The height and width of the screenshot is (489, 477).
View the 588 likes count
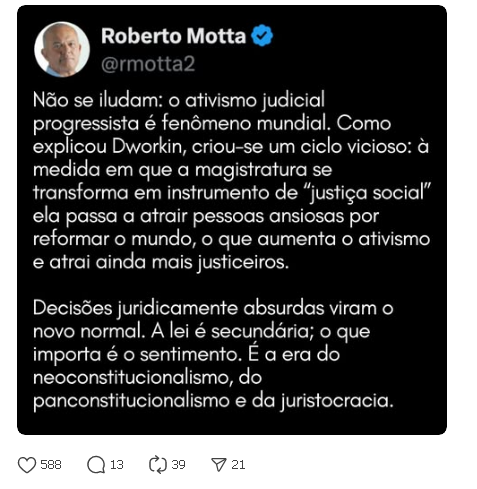[x=51, y=465]
